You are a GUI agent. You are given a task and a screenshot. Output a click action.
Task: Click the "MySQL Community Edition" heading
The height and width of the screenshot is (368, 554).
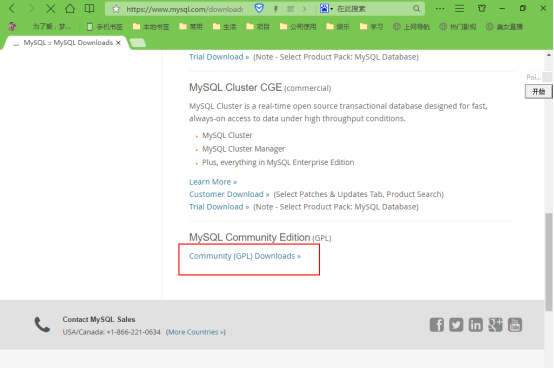click(x=249, y=237)
